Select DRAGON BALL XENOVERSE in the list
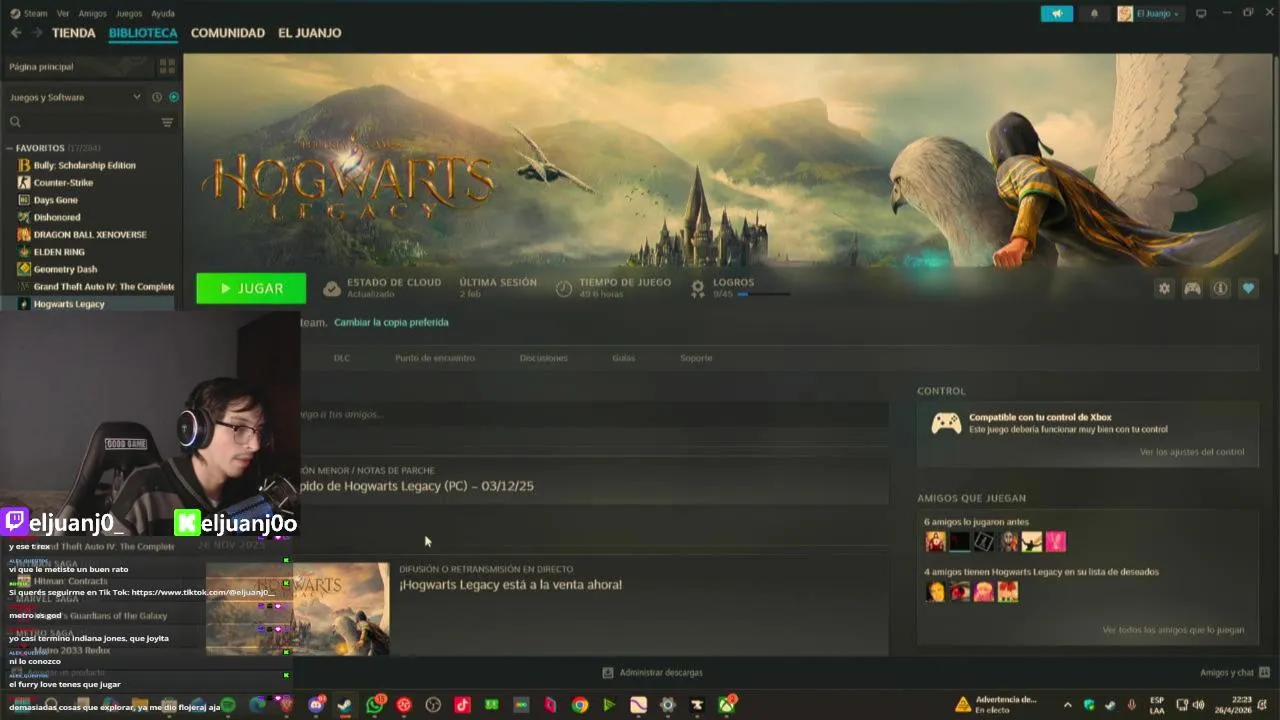1280x720 pixels. [x=90, y=235]
